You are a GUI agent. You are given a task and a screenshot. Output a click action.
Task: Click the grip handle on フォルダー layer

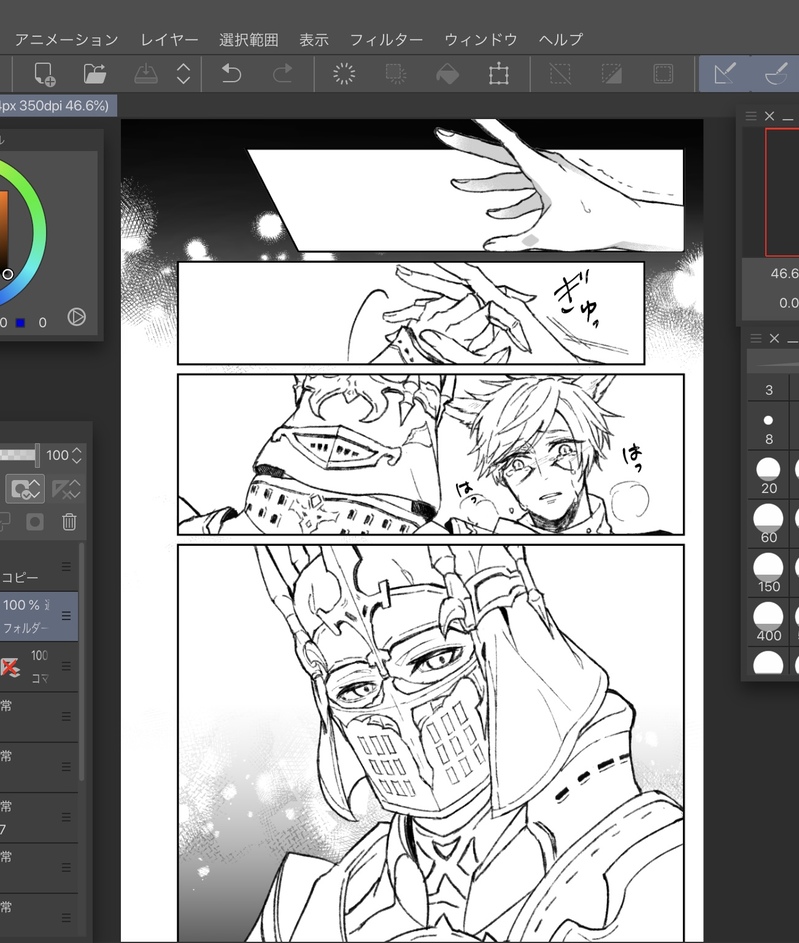(66, 616)
